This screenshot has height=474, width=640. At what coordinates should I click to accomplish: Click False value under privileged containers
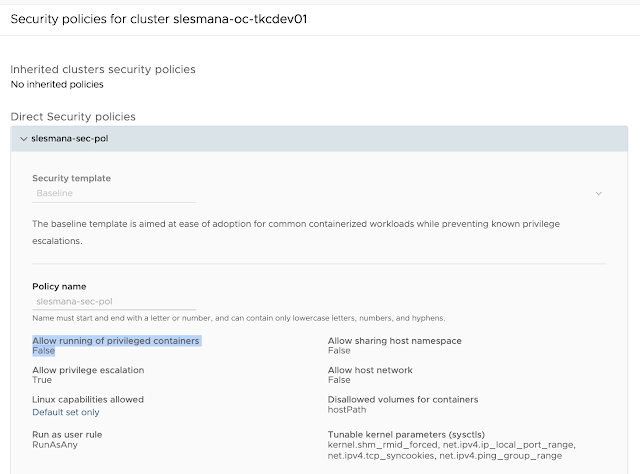point(44,352)
